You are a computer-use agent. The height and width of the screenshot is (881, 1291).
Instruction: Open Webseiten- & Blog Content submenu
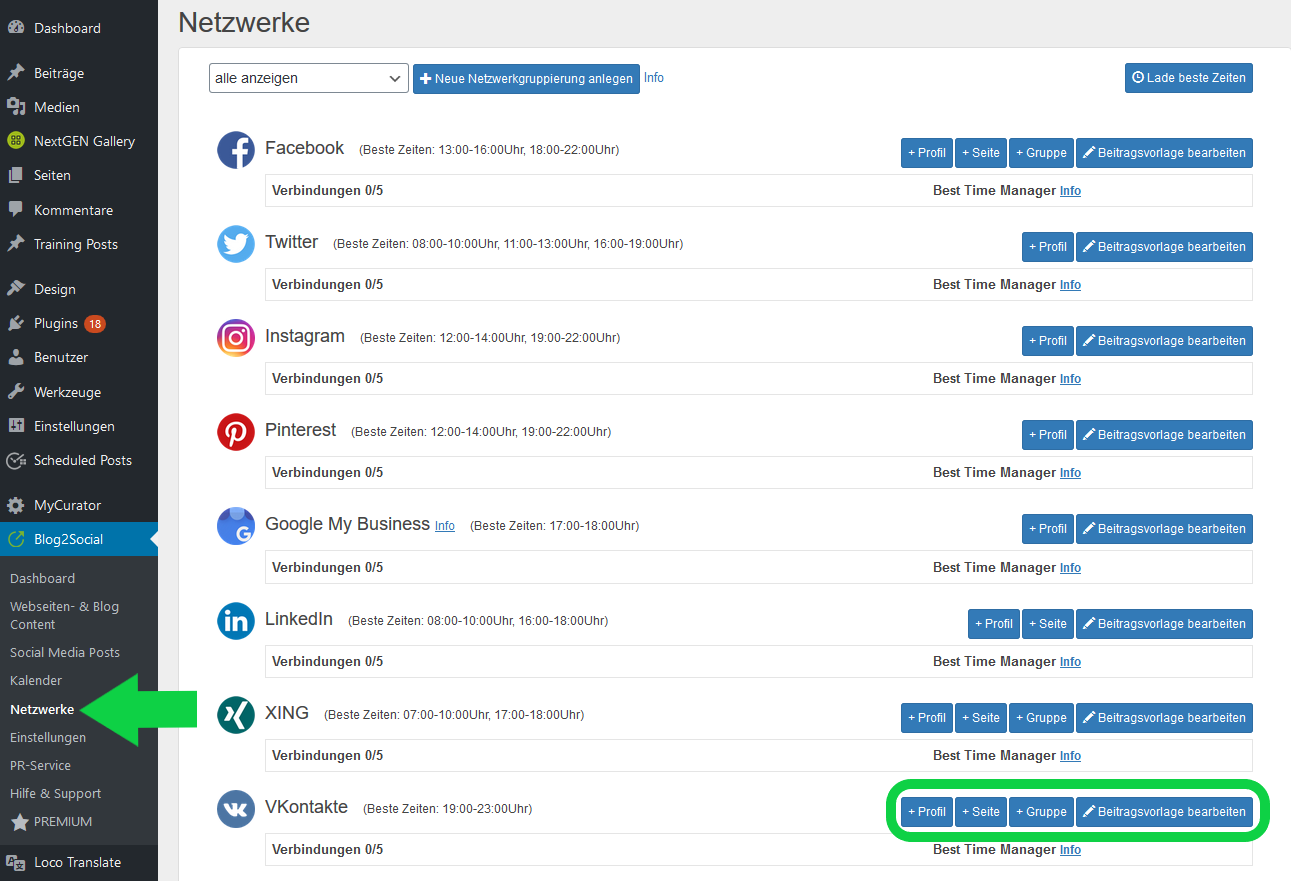64,615
